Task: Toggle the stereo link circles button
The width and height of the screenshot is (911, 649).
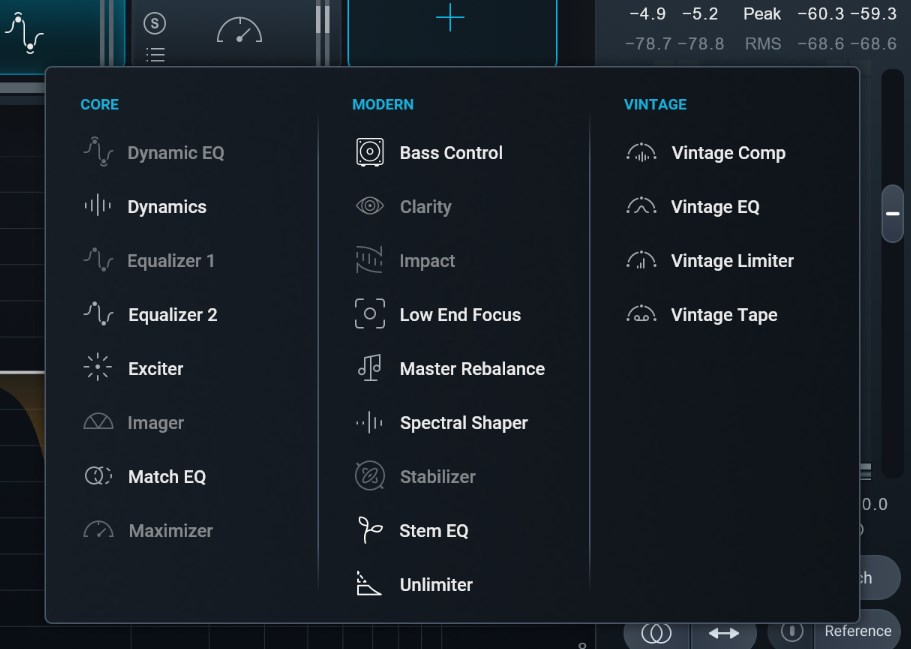Action: coord(656,633)
